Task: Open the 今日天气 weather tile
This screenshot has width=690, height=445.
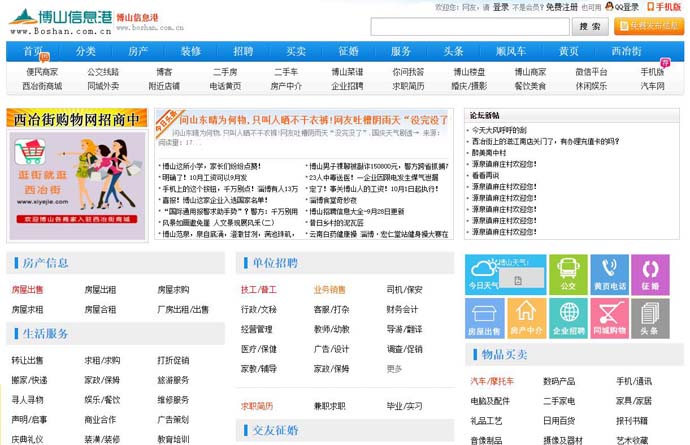Action: (505, 275)
